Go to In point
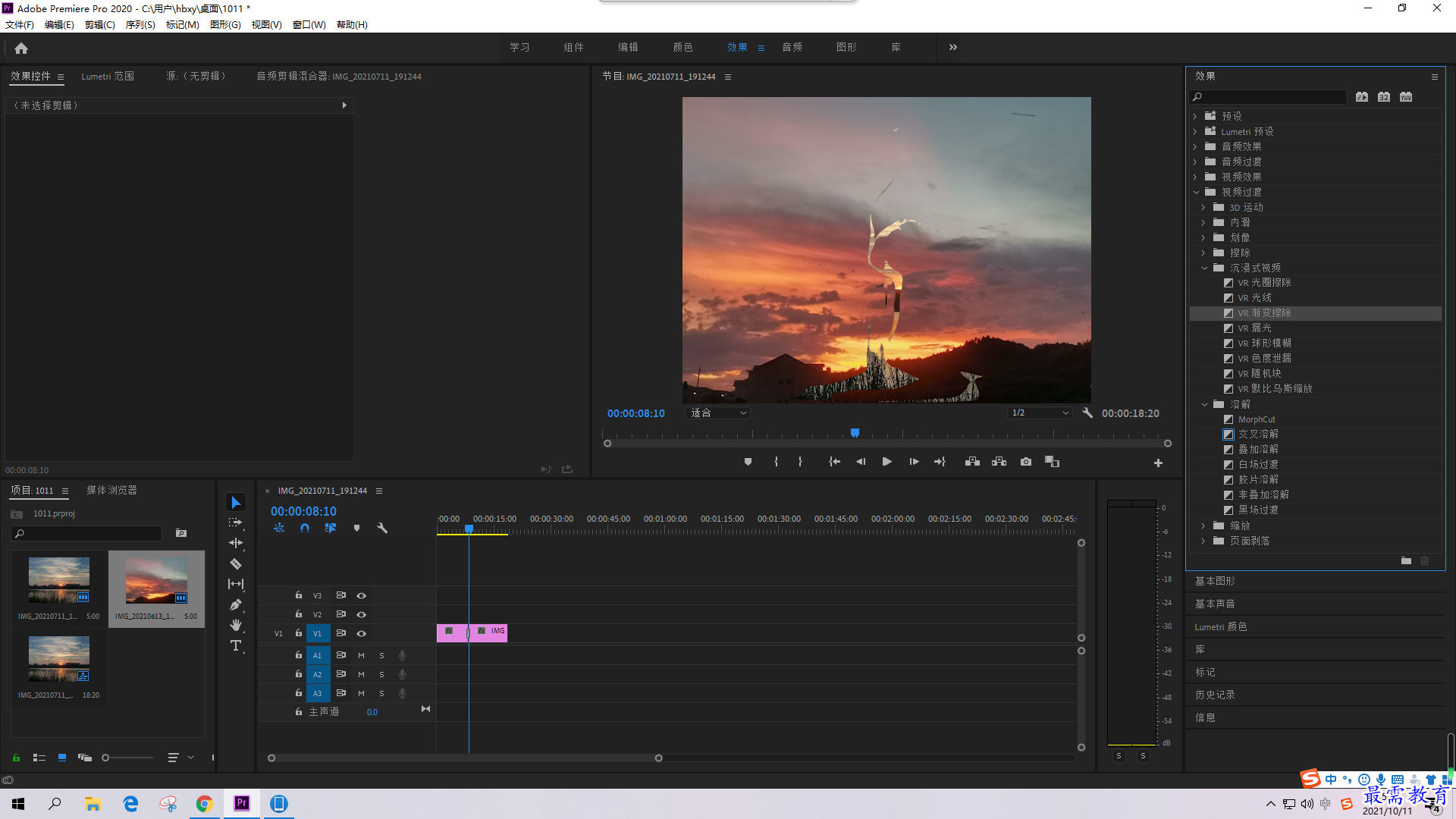 [834, 462]
